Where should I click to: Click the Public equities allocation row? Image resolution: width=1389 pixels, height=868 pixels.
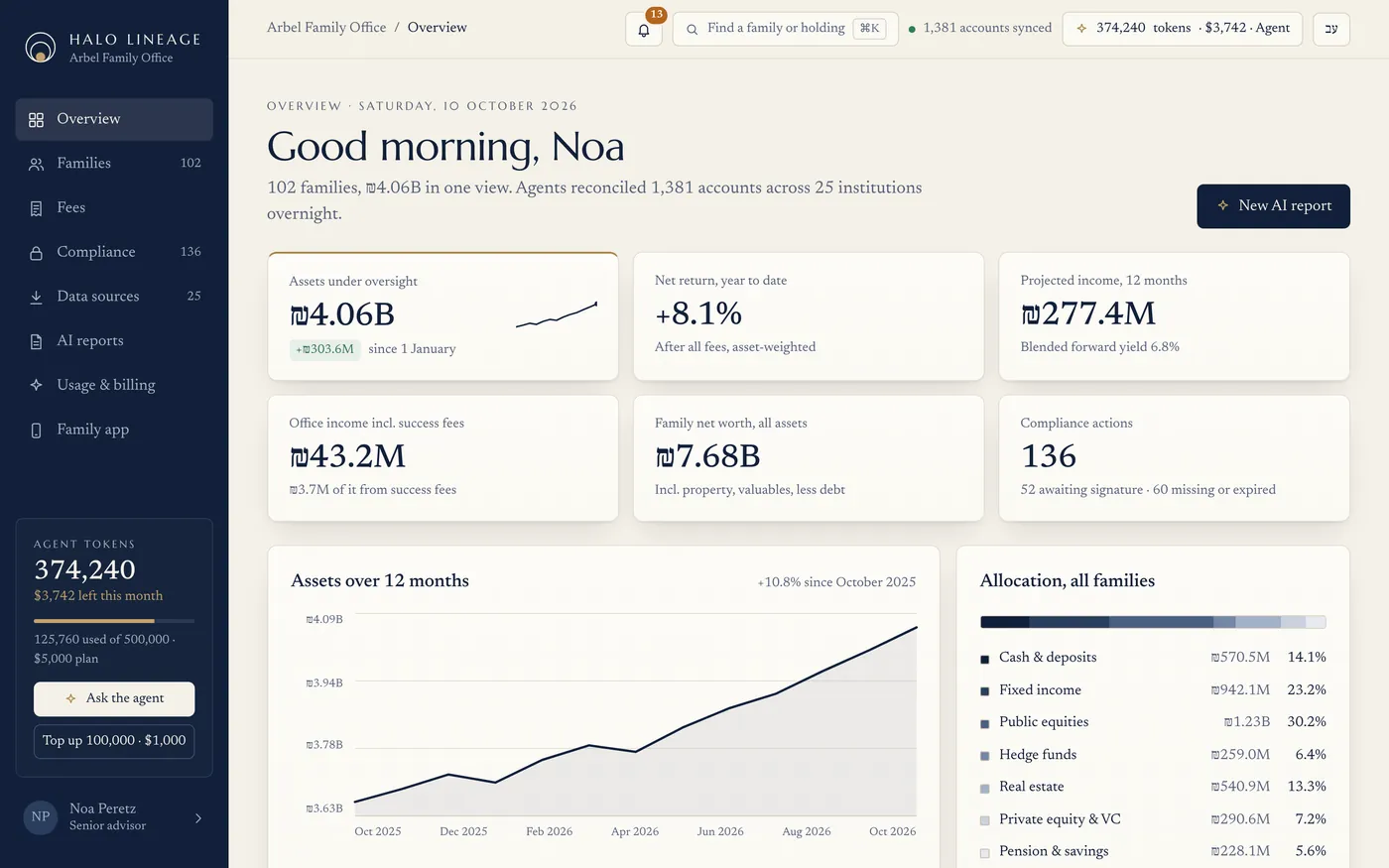[x=1153, y=722]
